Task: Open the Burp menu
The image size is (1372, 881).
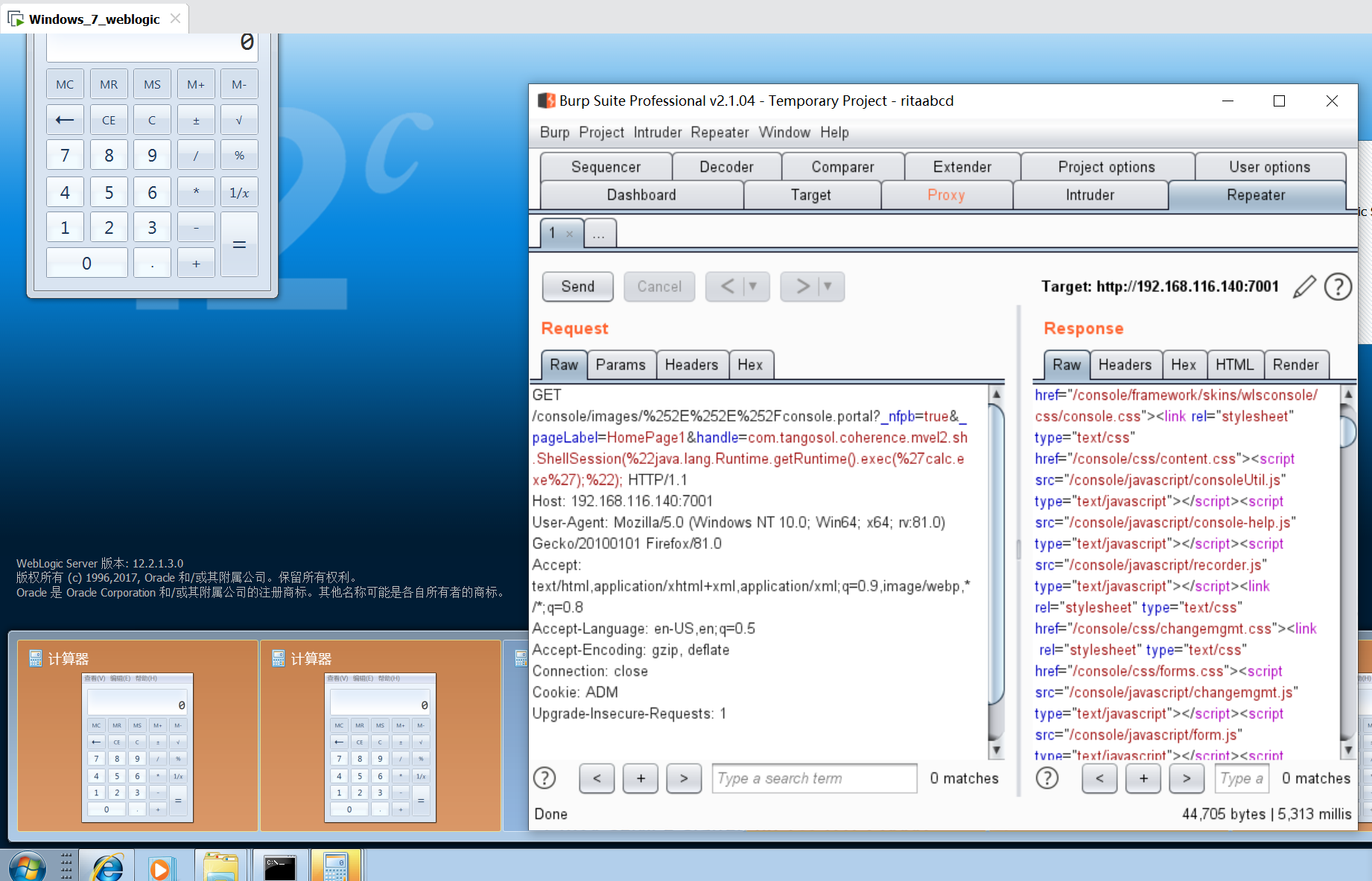Action: (555, 133)
